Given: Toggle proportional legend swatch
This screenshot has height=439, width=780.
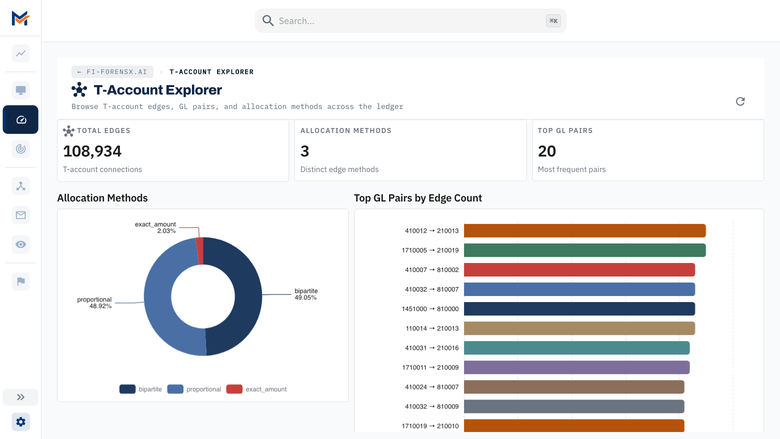Looking at the screenshot, I should (175, 389).
